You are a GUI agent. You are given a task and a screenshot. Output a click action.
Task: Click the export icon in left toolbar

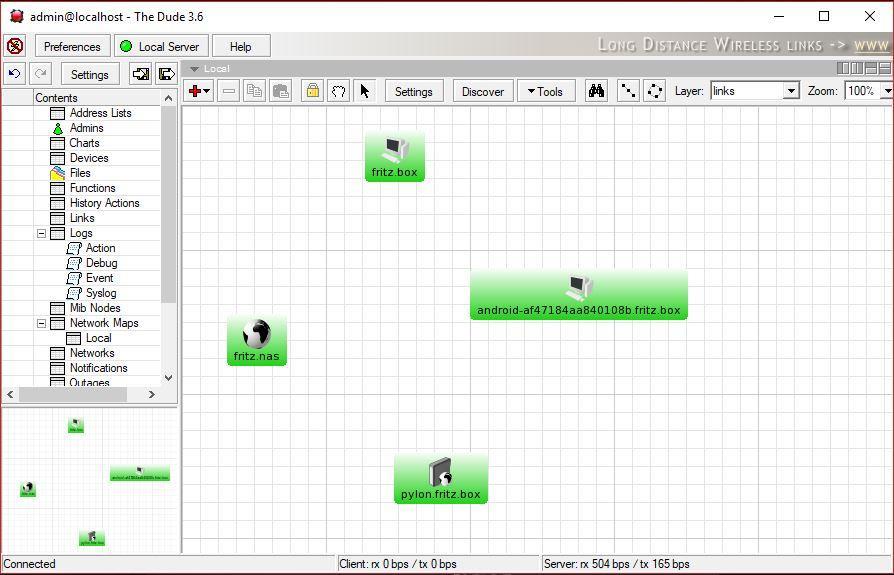coord(166,74)
